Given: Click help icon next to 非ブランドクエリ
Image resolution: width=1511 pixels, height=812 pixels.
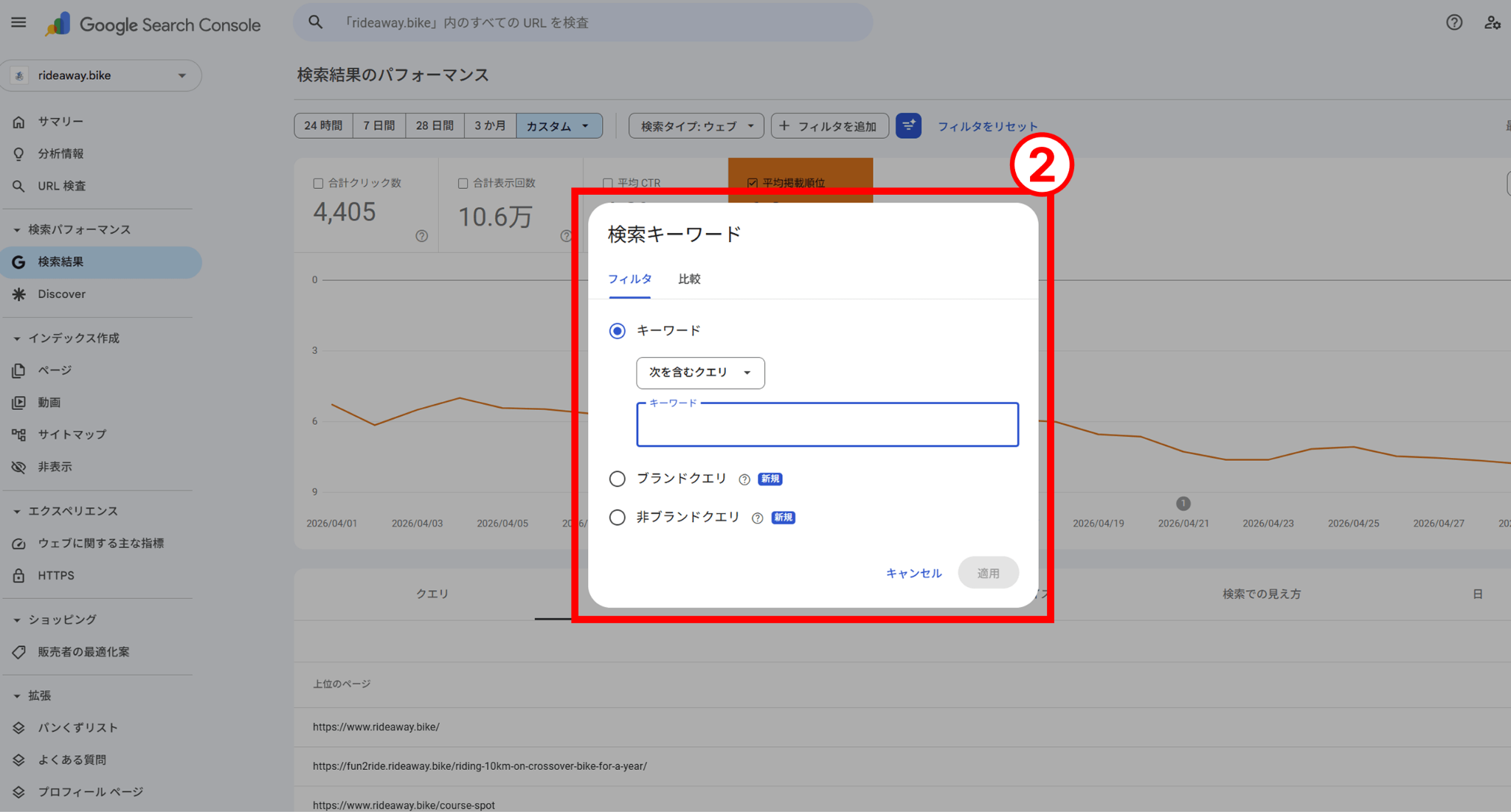Looking at the screenshot, I should 757,518.
